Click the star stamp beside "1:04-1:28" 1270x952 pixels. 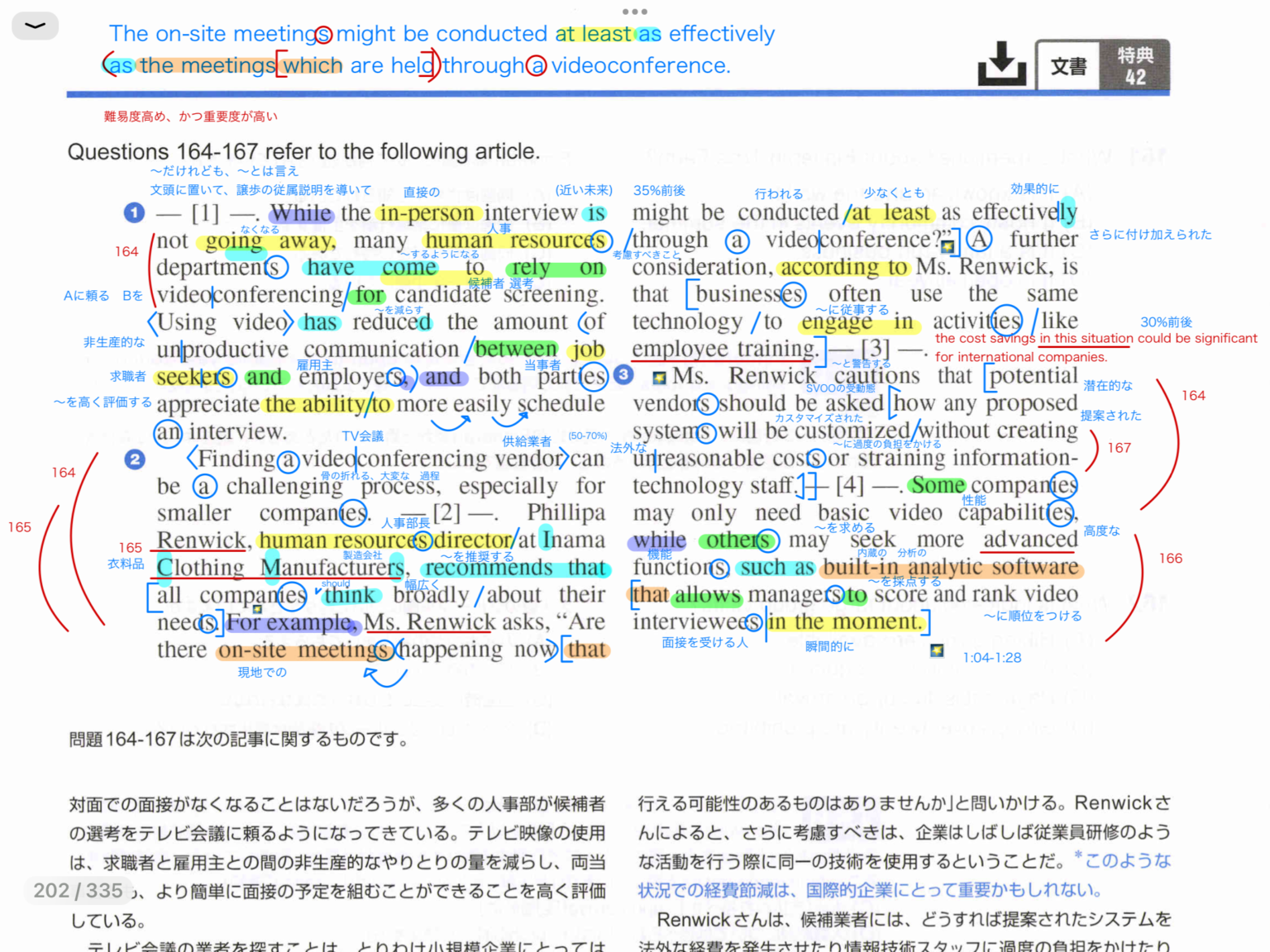click(937, 651)
